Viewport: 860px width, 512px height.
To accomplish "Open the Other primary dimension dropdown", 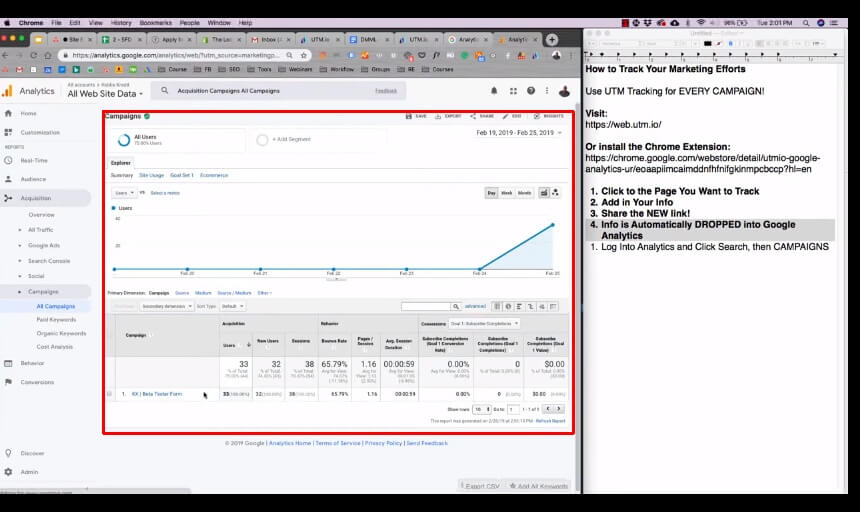I will (264, 293).
